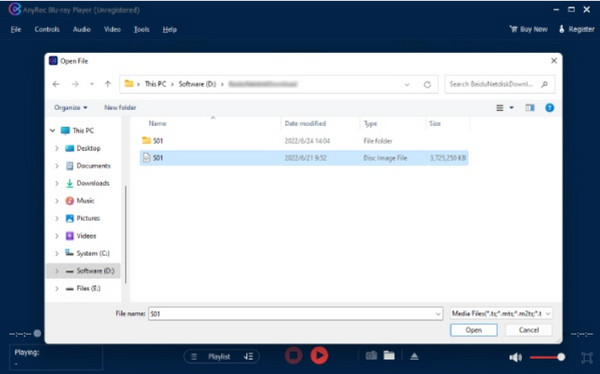The height and width of the screenshot is (374, 600).
Task: Click the refresh icon beside address bar
Action: coord(427,85)
